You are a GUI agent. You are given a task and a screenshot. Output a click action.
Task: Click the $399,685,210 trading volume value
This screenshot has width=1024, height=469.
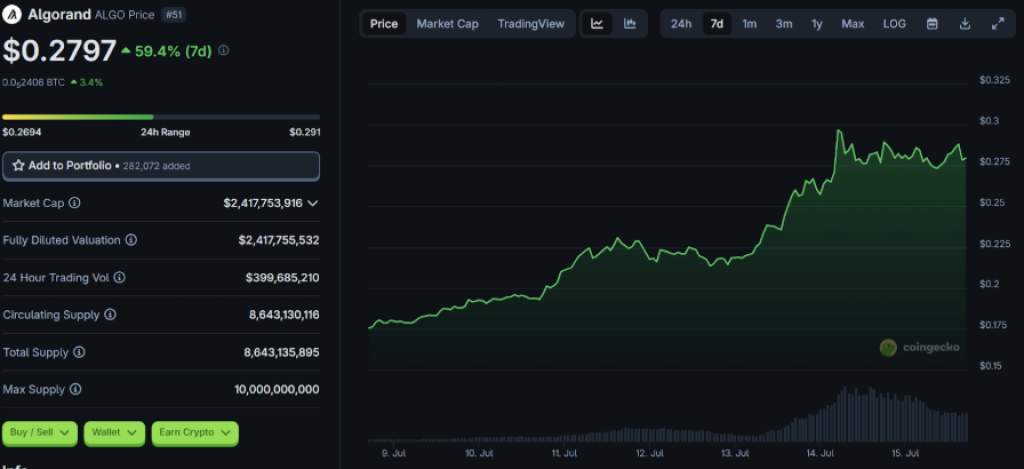click(x=282, y=278)
